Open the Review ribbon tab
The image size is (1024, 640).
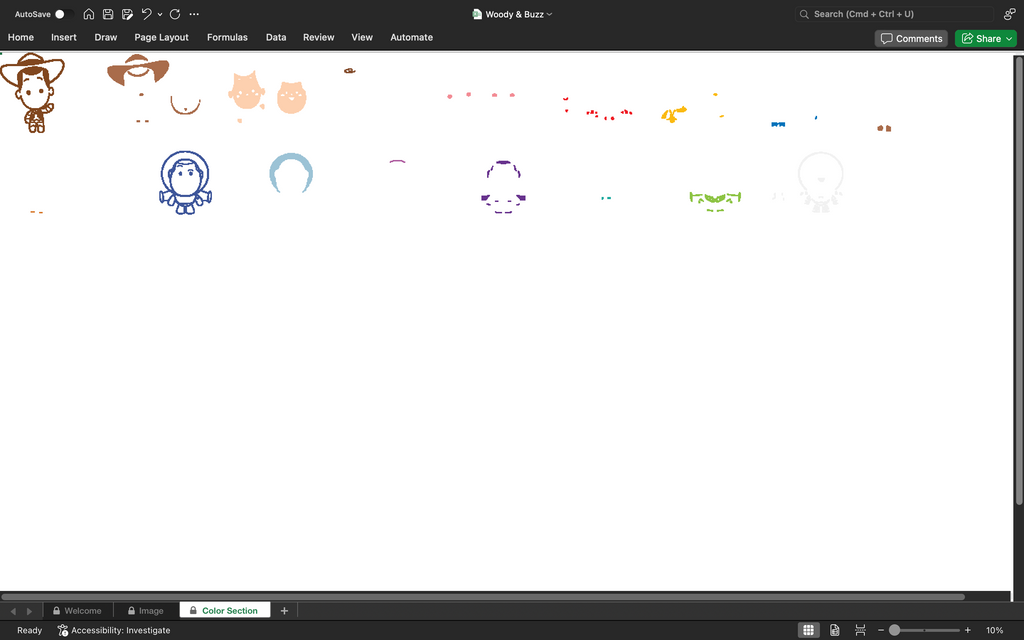click(319, 37)
